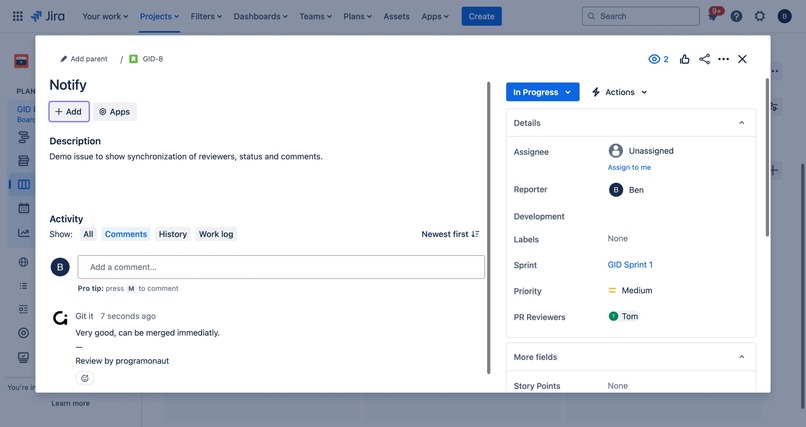806x427 pixels.
Task: Open the Plans dropdown menu
Action: click(x=357, y=16)
